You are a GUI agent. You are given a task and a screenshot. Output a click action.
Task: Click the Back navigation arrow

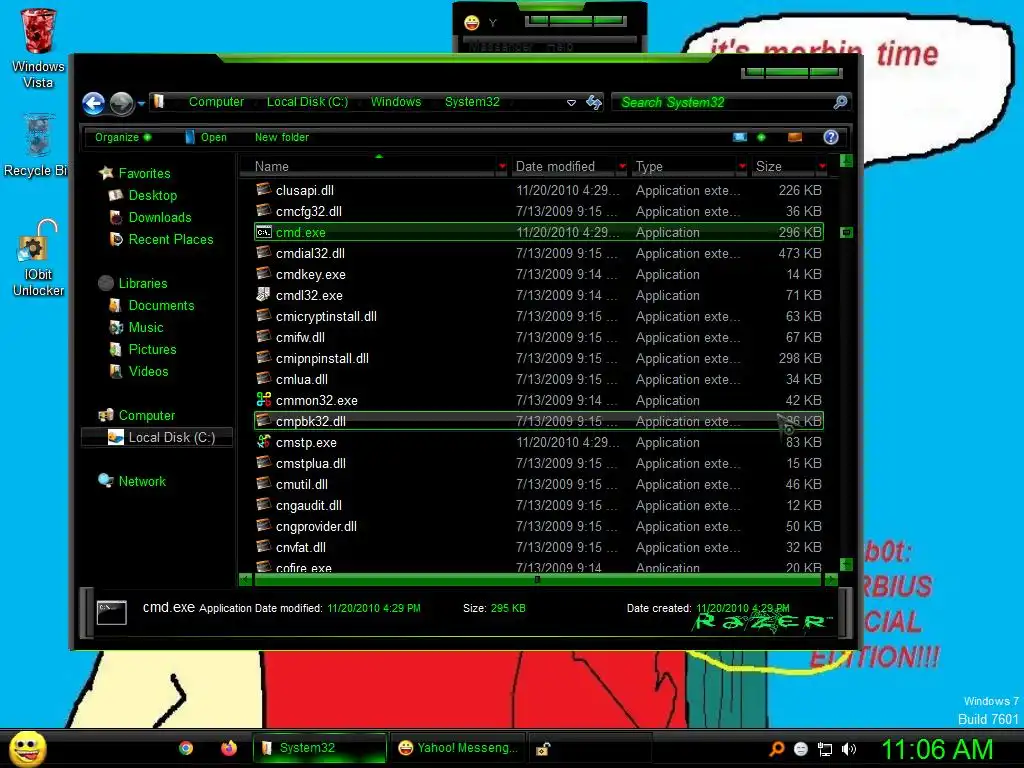93,103
